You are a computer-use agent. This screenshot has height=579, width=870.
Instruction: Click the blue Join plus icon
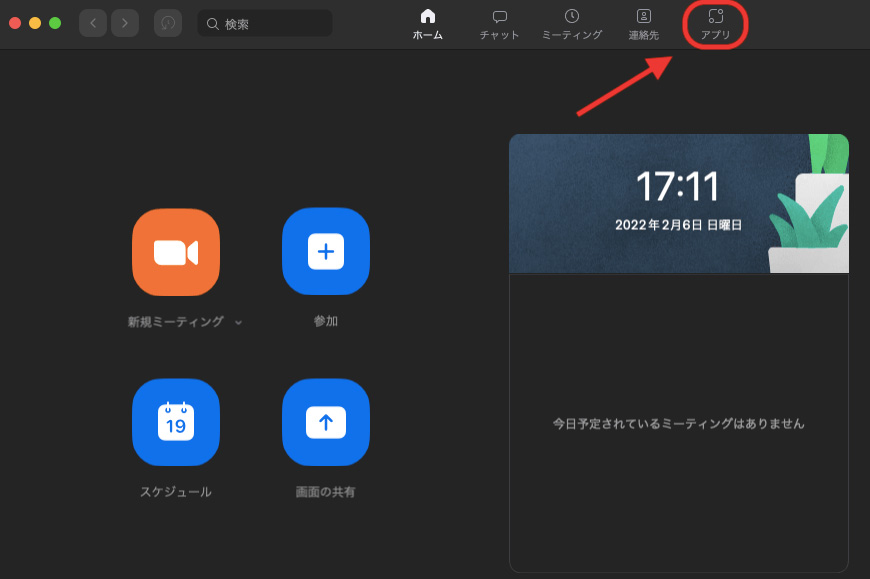pyautogui.click(x=325, y=252)
